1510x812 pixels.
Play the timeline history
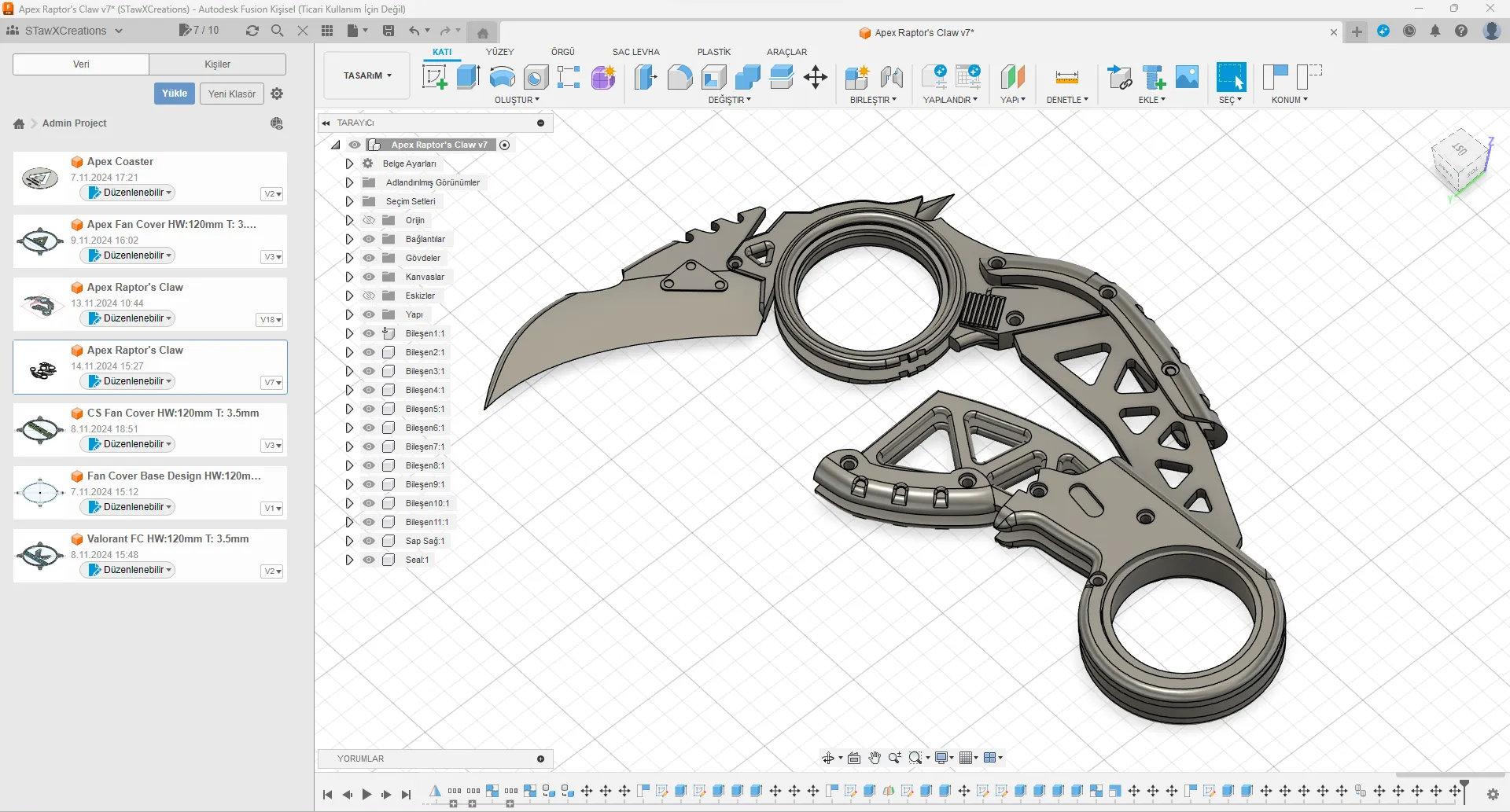(366, 795)
